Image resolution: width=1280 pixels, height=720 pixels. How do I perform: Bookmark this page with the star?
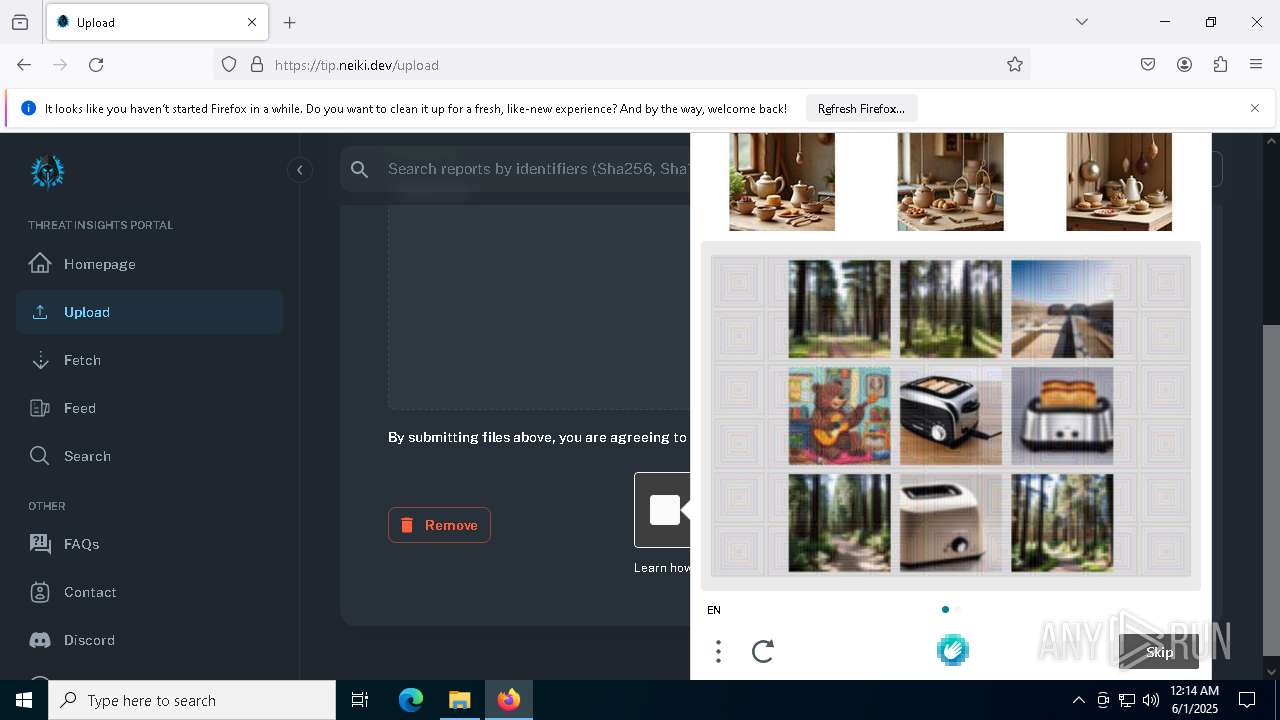pos(1015,65)
